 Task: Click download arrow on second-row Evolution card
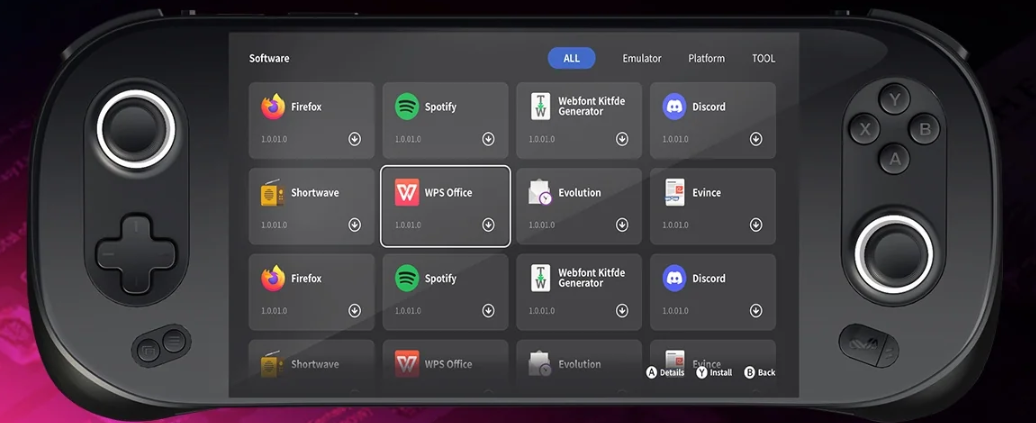click(x=622, y=225)
